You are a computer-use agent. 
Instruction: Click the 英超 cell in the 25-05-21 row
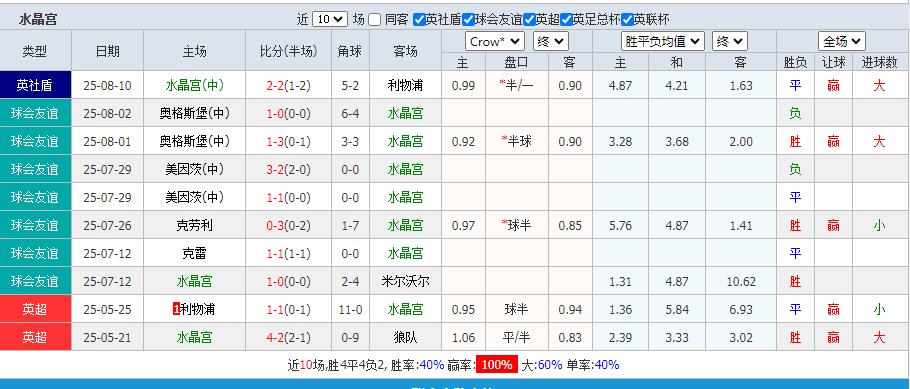click(35, 337)
